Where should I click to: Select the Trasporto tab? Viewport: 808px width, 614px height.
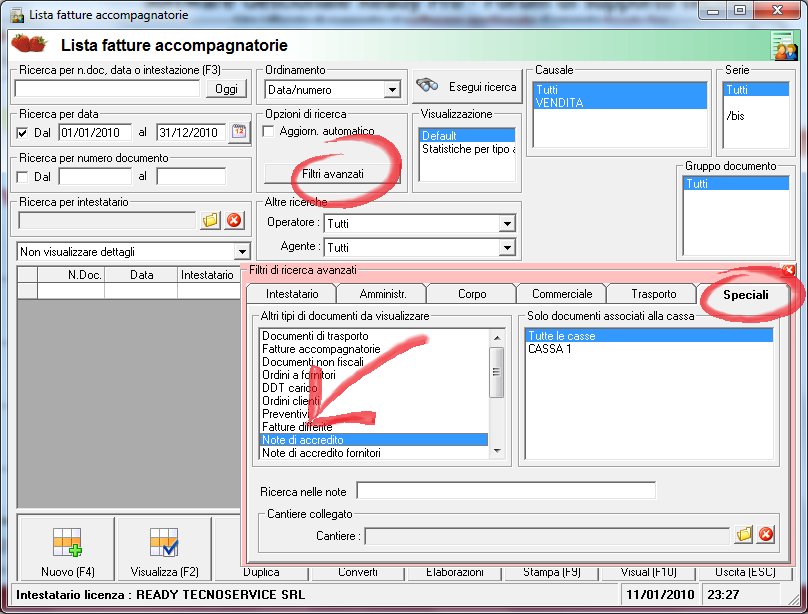pos(653,294)
